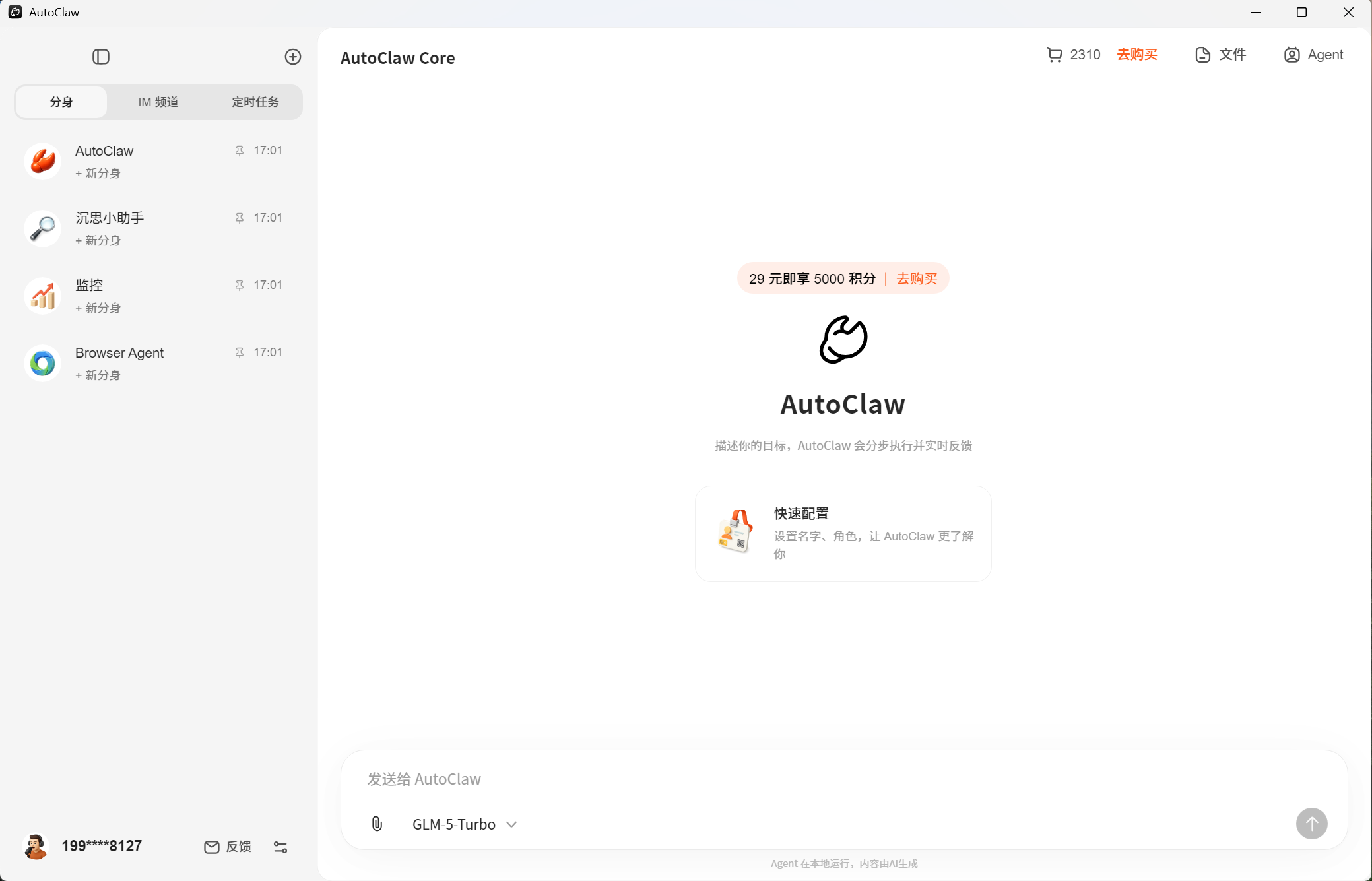Click 去购买 link in top bar
1372x881 pixels.
coord(1137,55)
